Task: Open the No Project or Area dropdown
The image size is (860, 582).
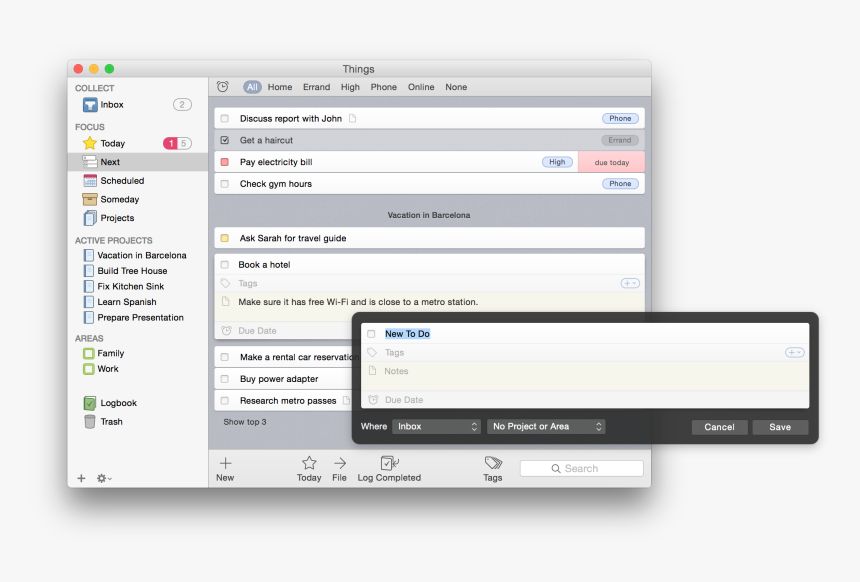Action: [546, 426]
